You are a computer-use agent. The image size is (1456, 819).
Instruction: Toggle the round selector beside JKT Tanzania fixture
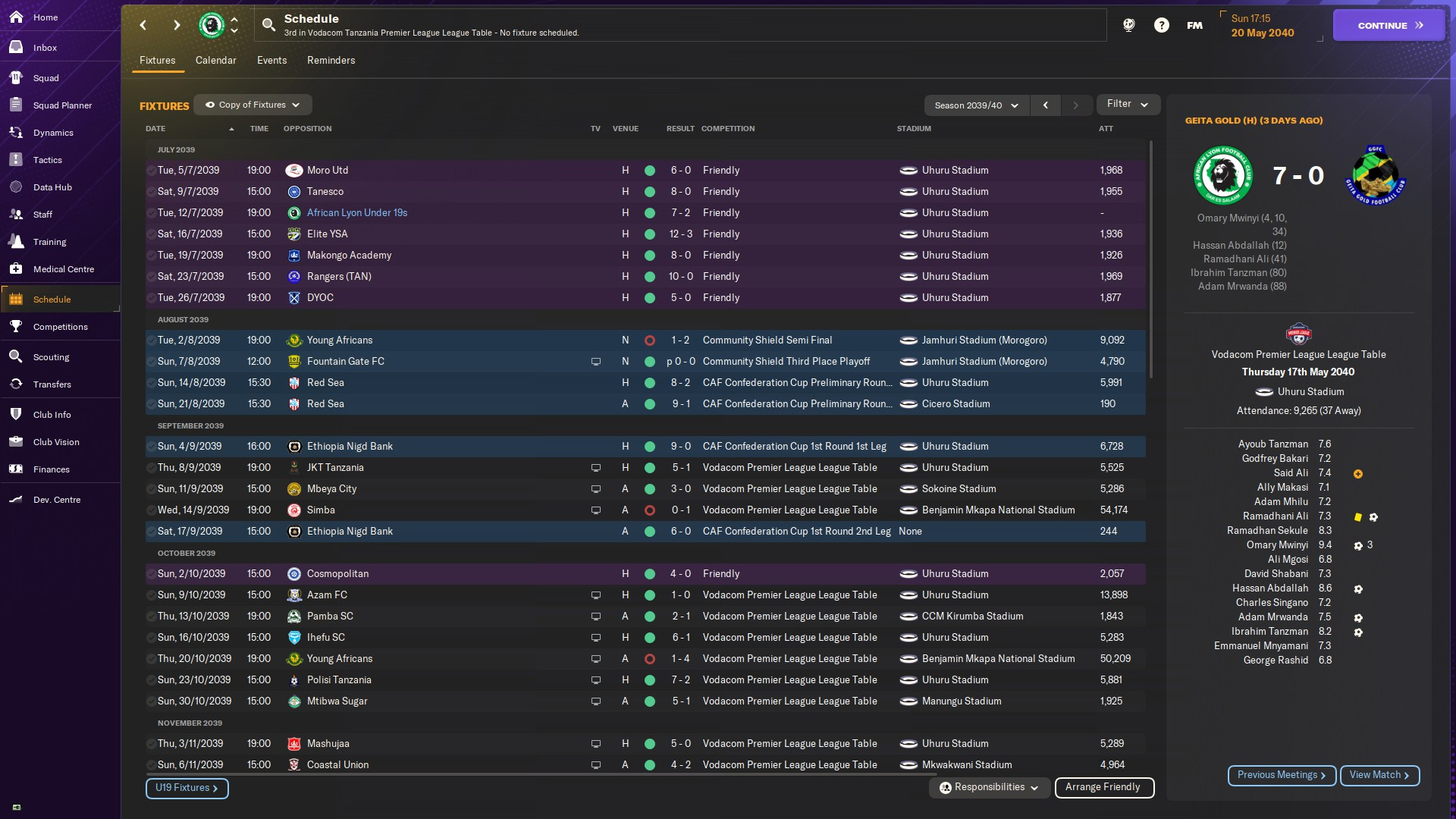(x=151, y=468)
